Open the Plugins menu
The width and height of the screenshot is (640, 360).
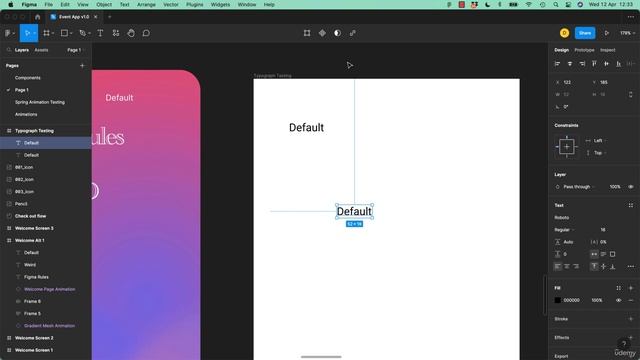pyautogui.click(x=195, y=4)
